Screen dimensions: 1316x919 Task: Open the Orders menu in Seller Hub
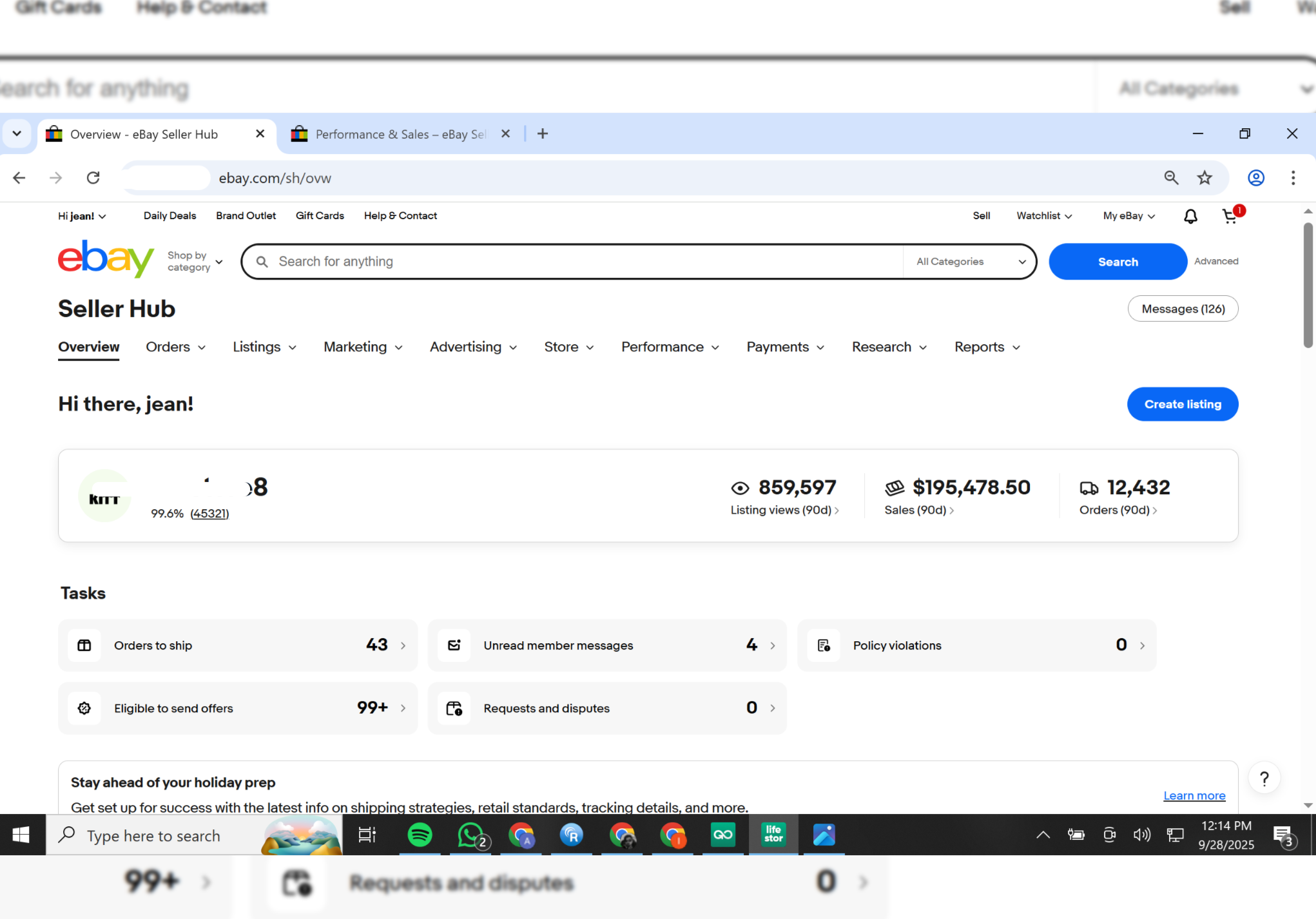175,347
